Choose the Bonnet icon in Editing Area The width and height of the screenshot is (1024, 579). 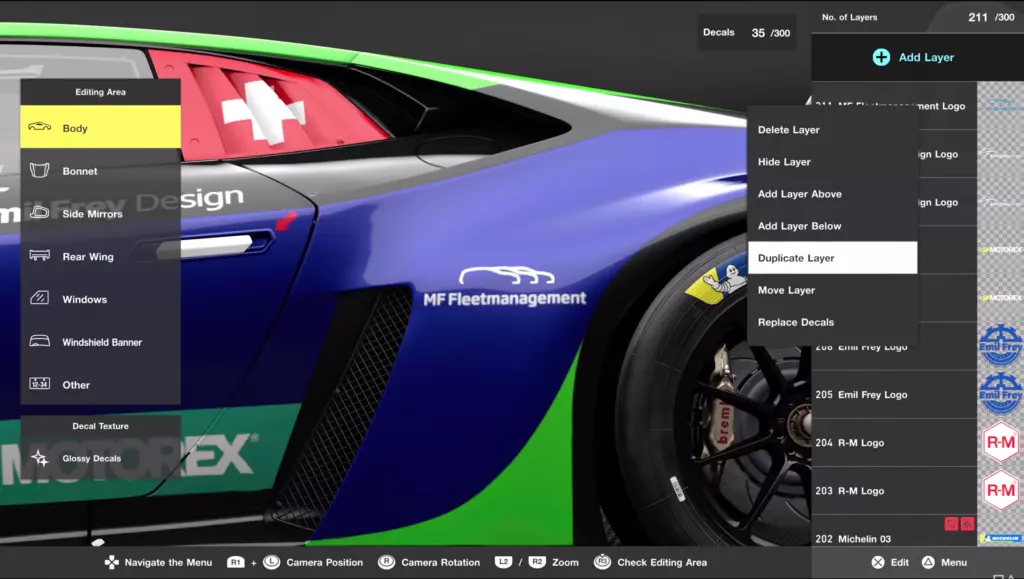point(39,170)
